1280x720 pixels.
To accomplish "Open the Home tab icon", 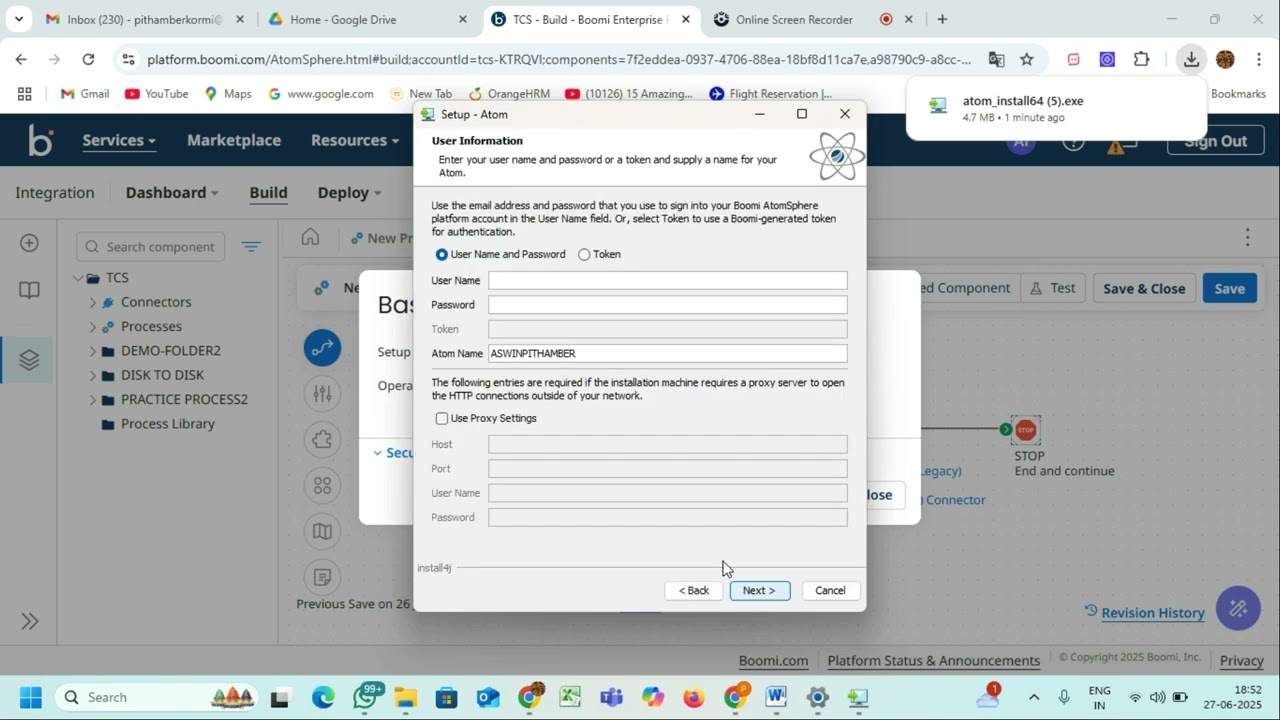I will [x=310, y=237].
